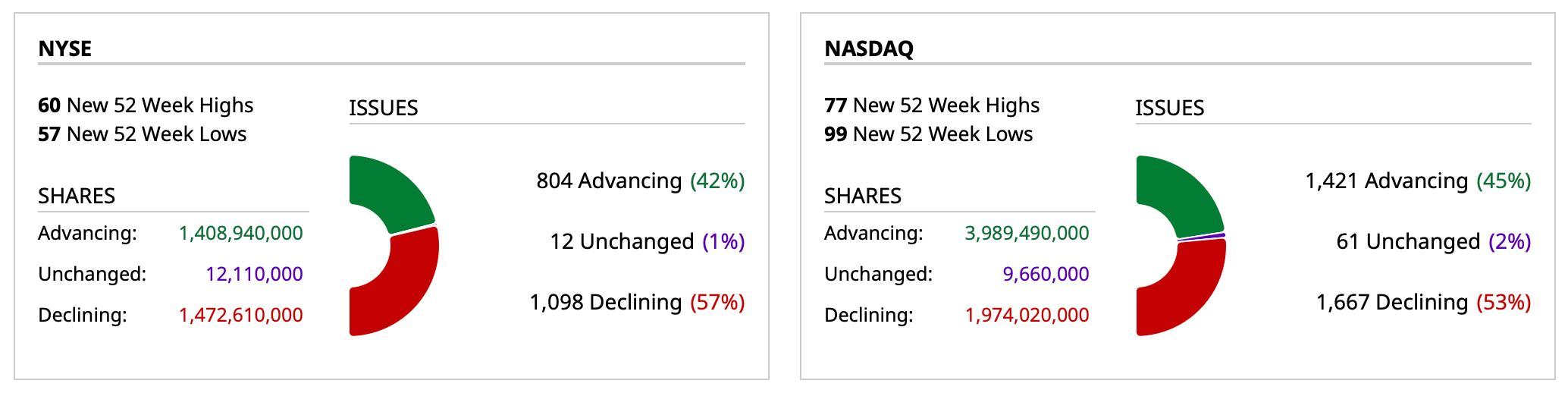Screen dimensions: 1568x393
Task: Click the NYSE panel heading
Action: coord(65,49)
